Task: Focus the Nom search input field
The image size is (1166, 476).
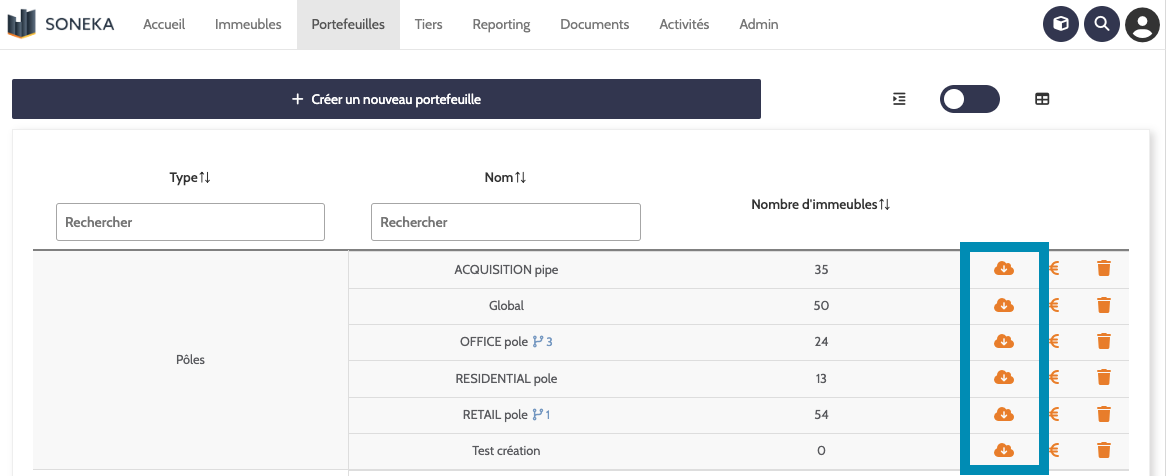Action: click(x=505, y=222)
